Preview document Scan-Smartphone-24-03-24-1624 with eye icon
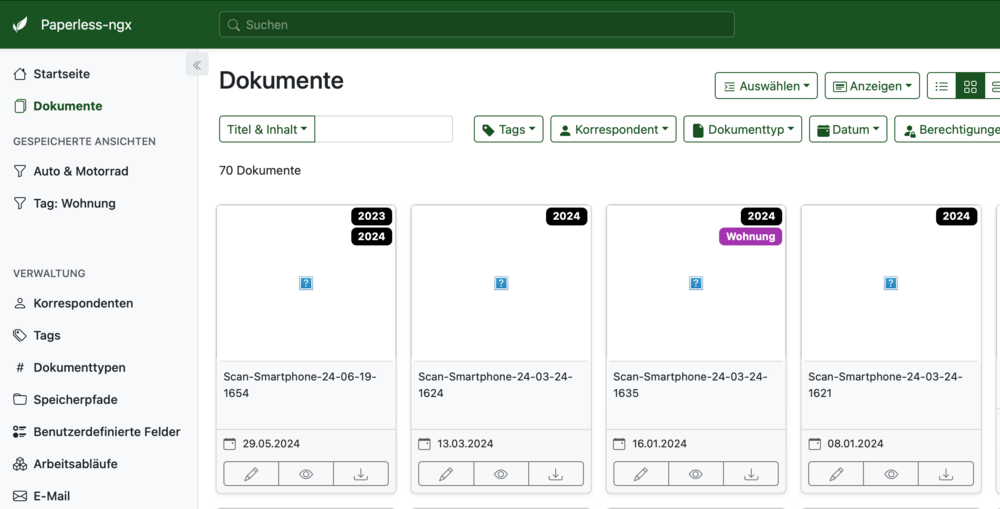1000x509 pixels. tap(501, 474)
